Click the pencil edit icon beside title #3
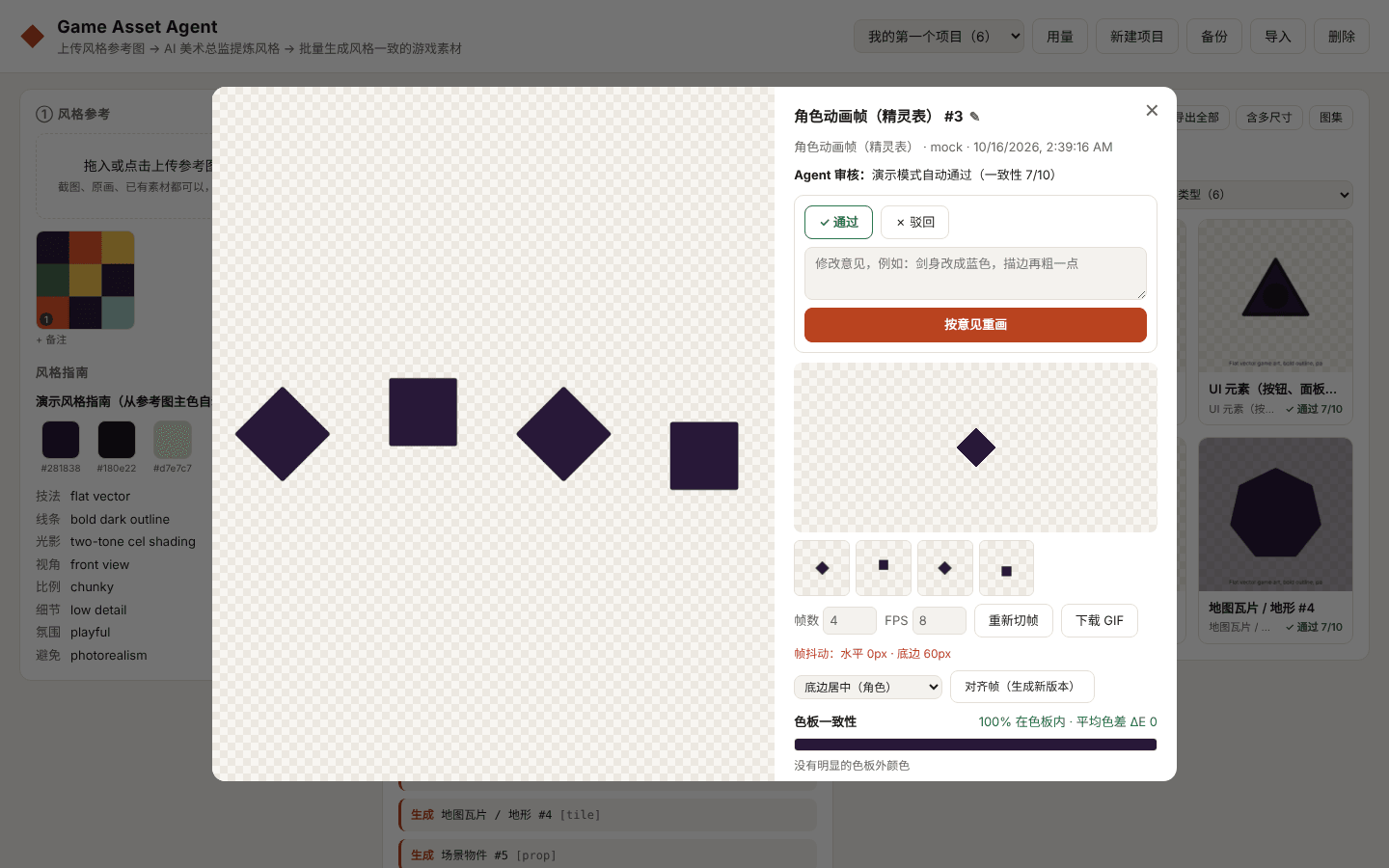The height and width of the screenshot is (868, 1389). pos(974,117)
